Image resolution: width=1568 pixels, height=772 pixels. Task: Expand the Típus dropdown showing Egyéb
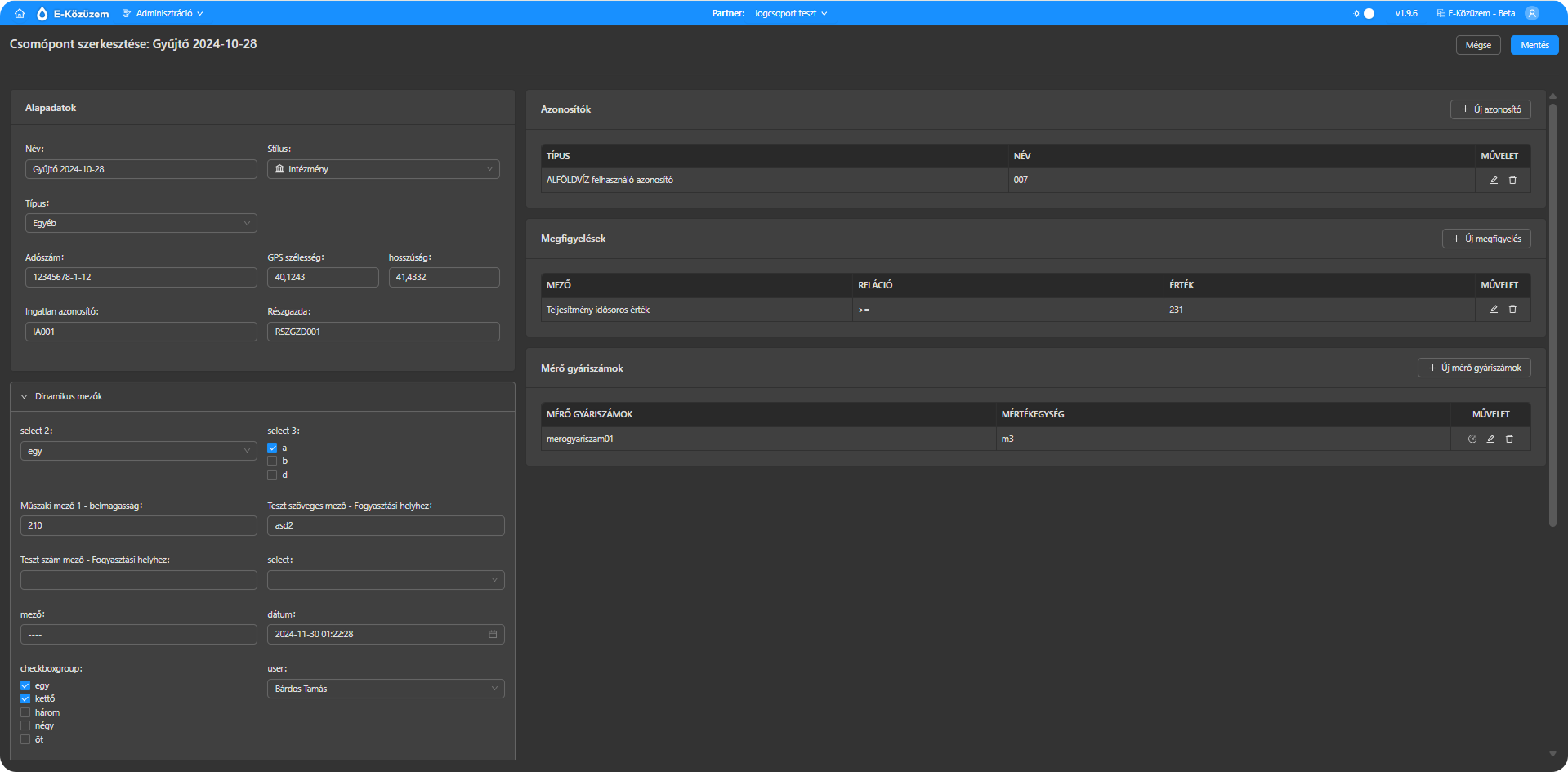coord(141,223)
